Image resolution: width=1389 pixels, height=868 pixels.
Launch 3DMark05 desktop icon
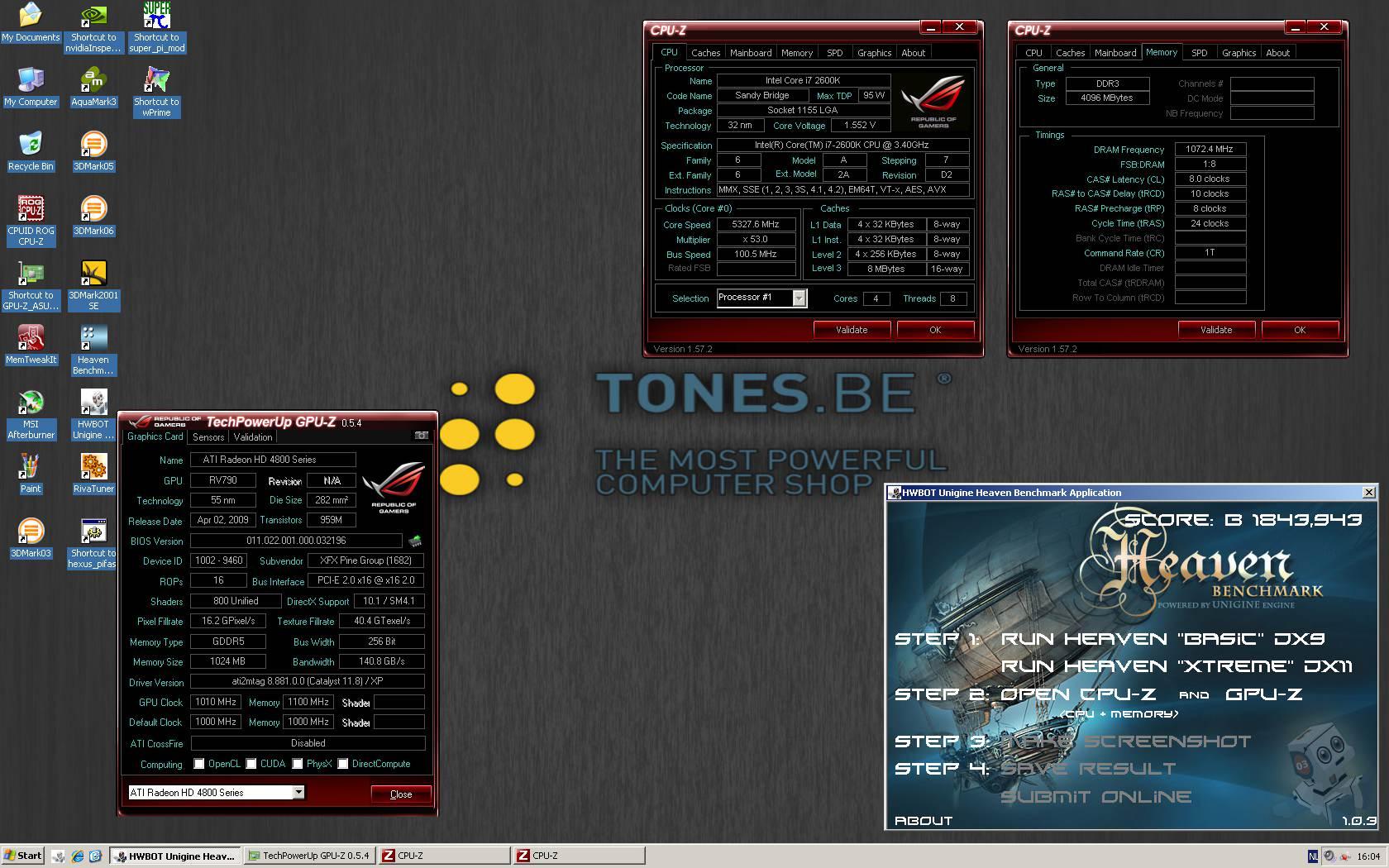(x=93, y=151)
